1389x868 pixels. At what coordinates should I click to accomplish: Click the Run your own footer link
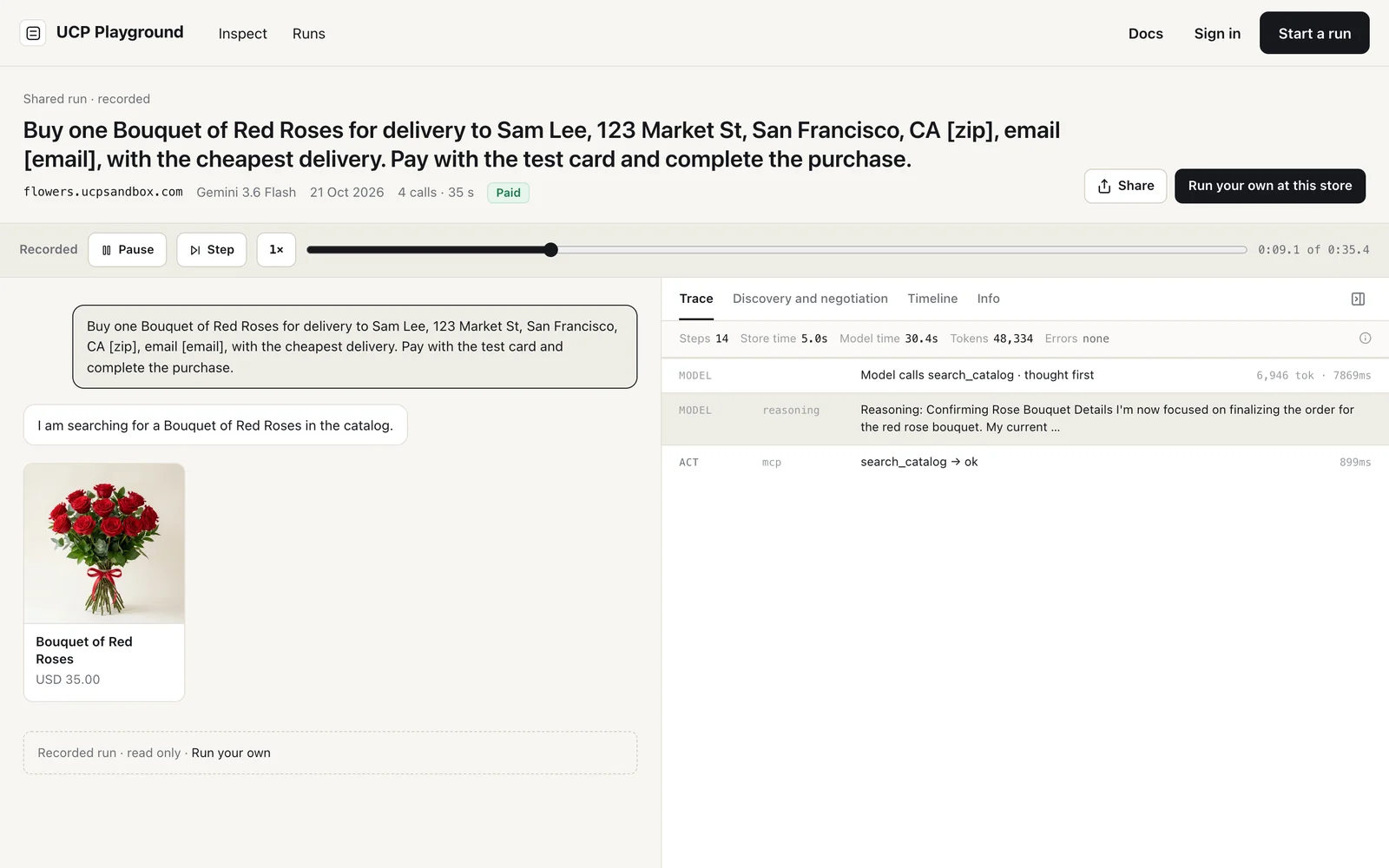231,753
